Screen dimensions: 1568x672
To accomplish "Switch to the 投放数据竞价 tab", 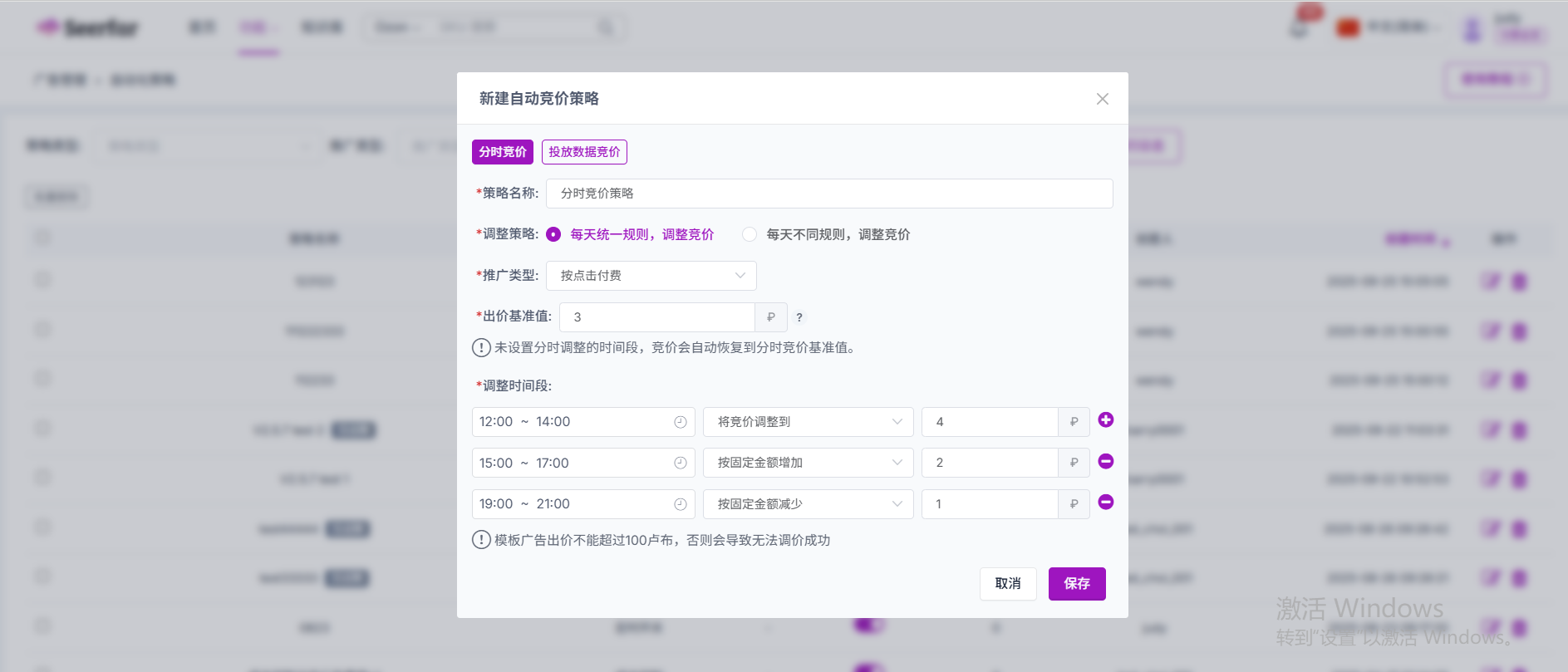I will click(584, 152).
